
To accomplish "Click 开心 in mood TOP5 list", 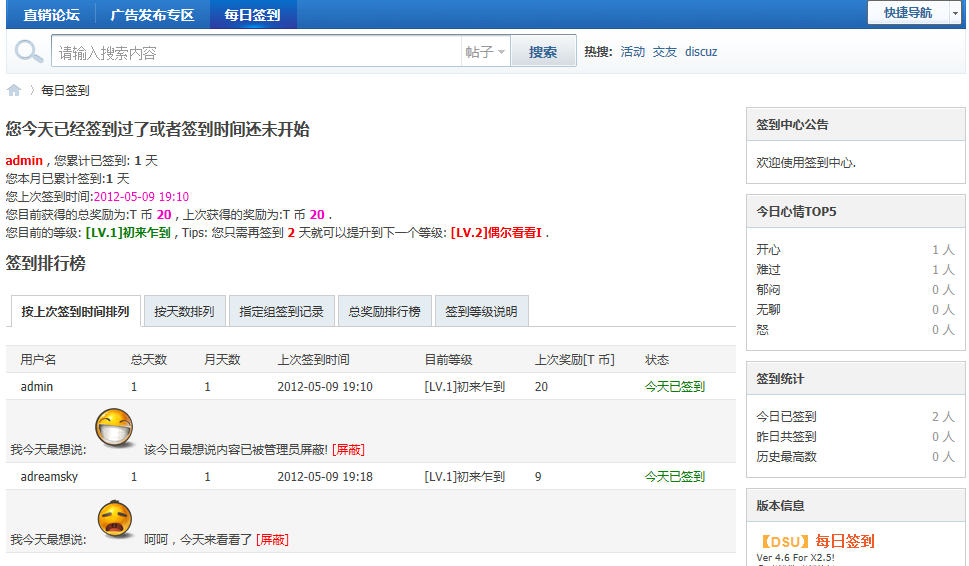I will pos(768,250).
